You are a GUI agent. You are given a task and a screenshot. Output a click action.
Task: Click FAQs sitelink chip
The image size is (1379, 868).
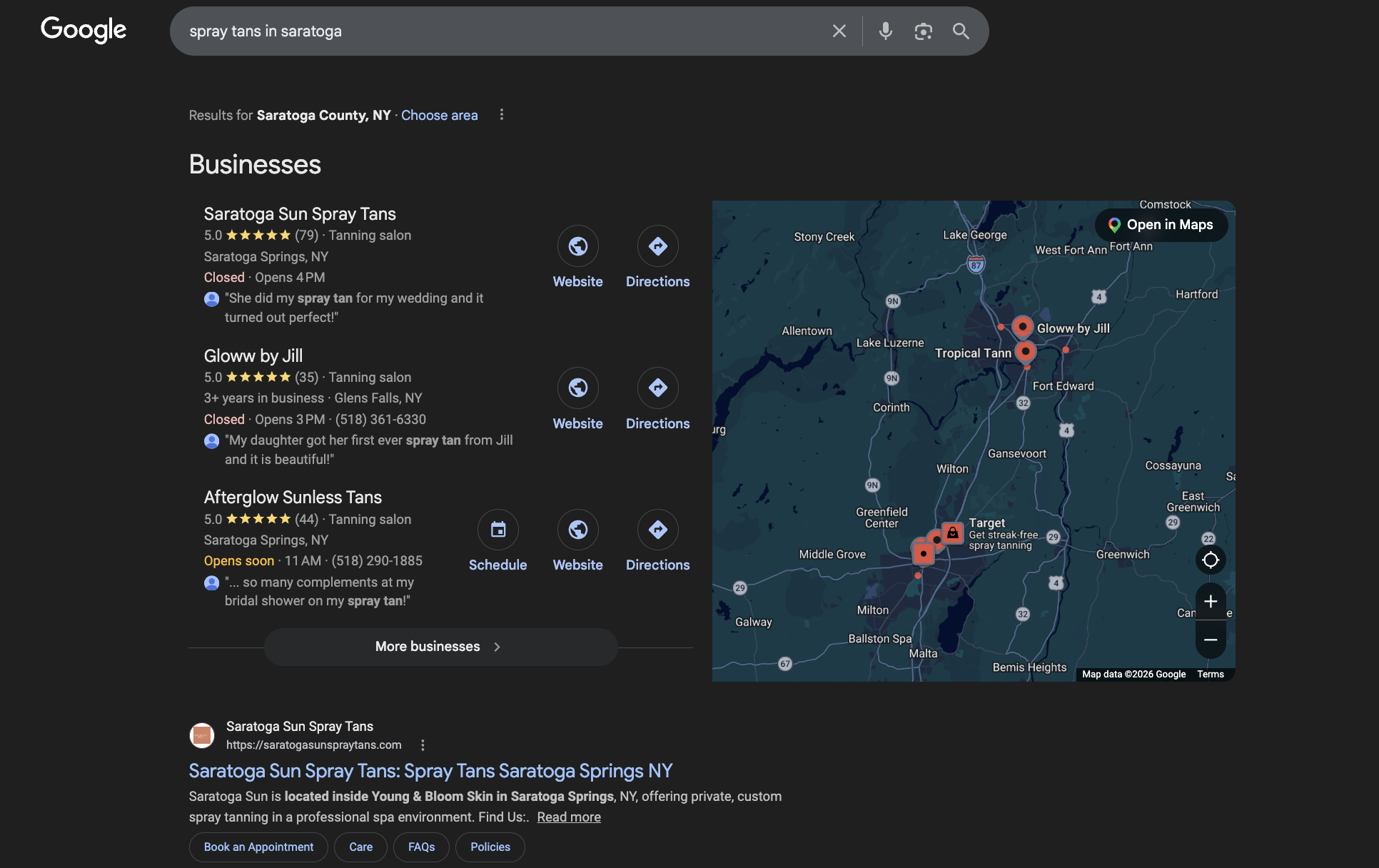[421, 847]
